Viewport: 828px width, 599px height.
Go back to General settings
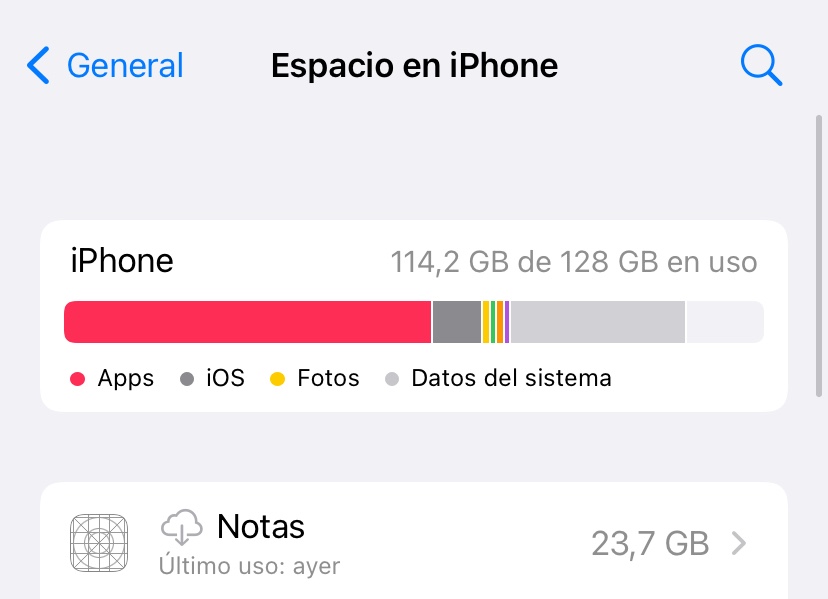click(105, 65)
